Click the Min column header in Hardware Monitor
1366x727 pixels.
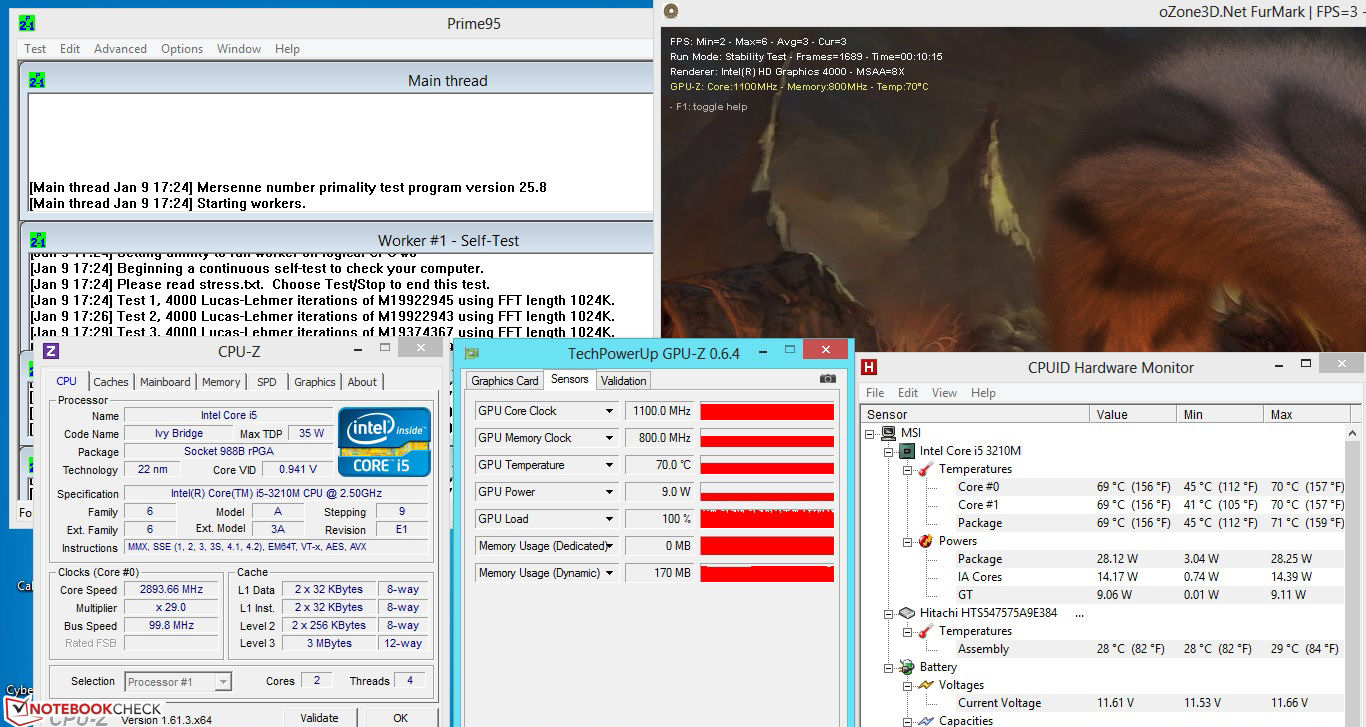pos(1221,414)
